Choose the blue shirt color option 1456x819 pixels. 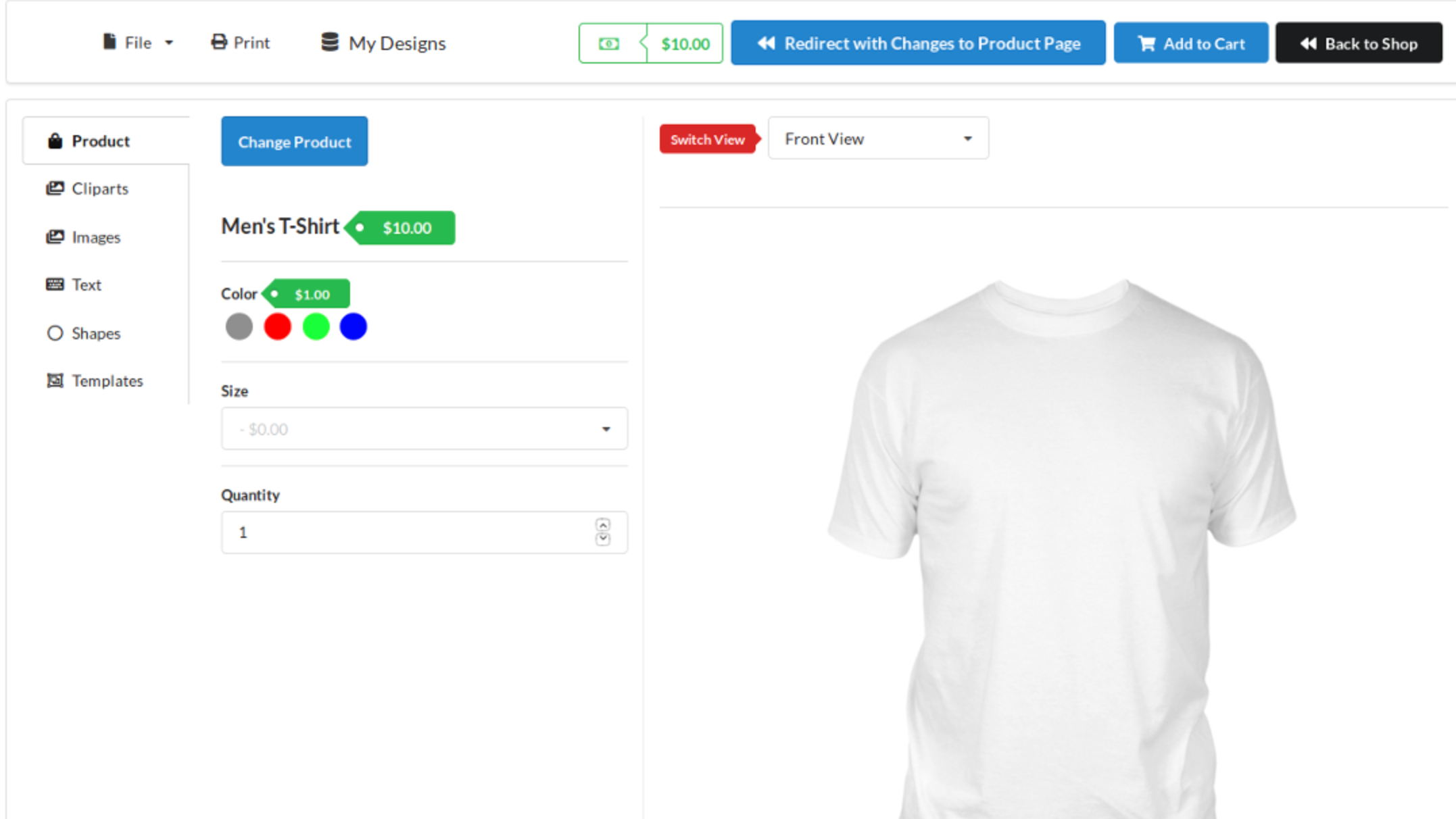[x=353, y=326]
